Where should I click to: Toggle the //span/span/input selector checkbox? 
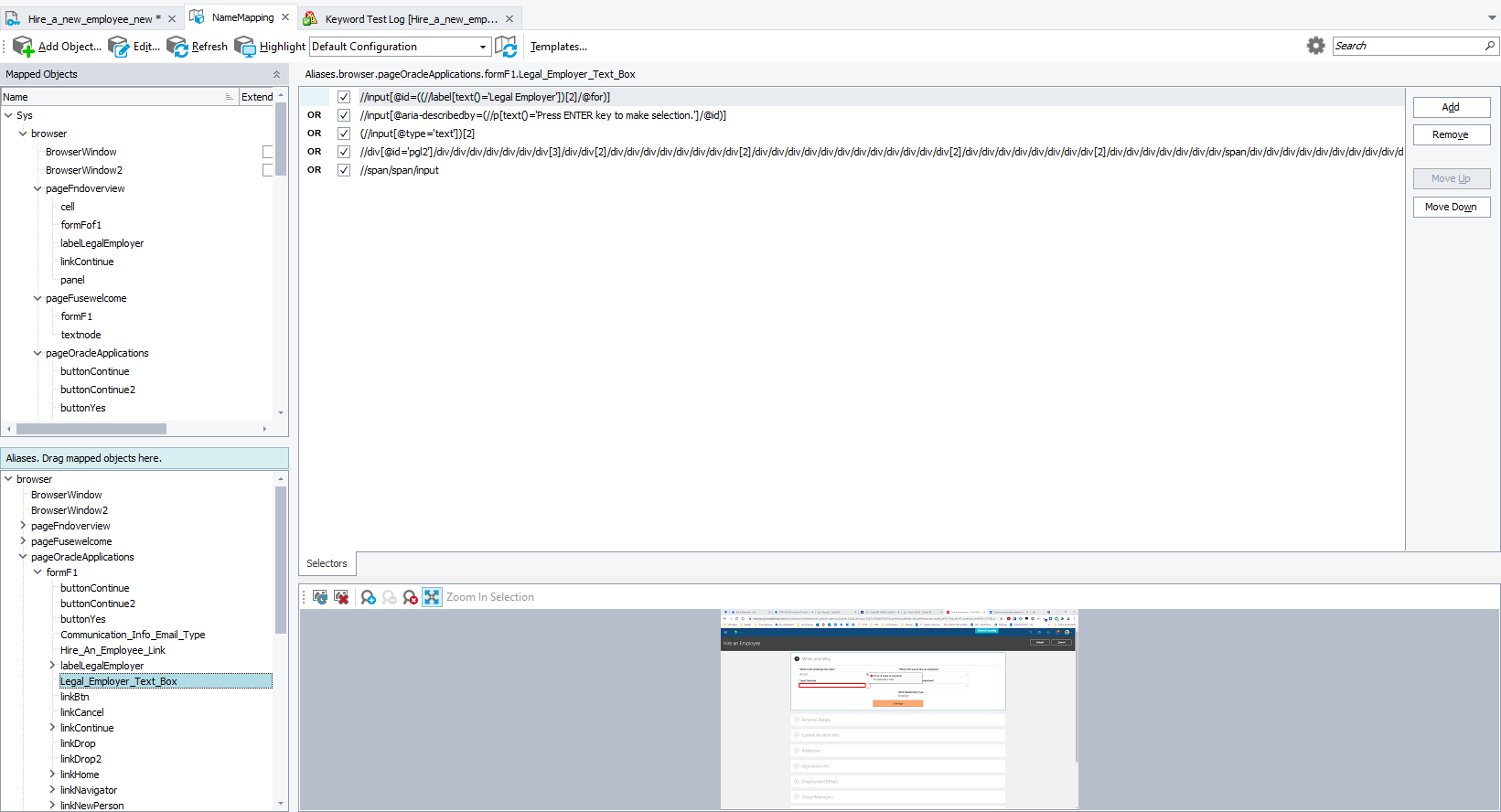point(344,170)
